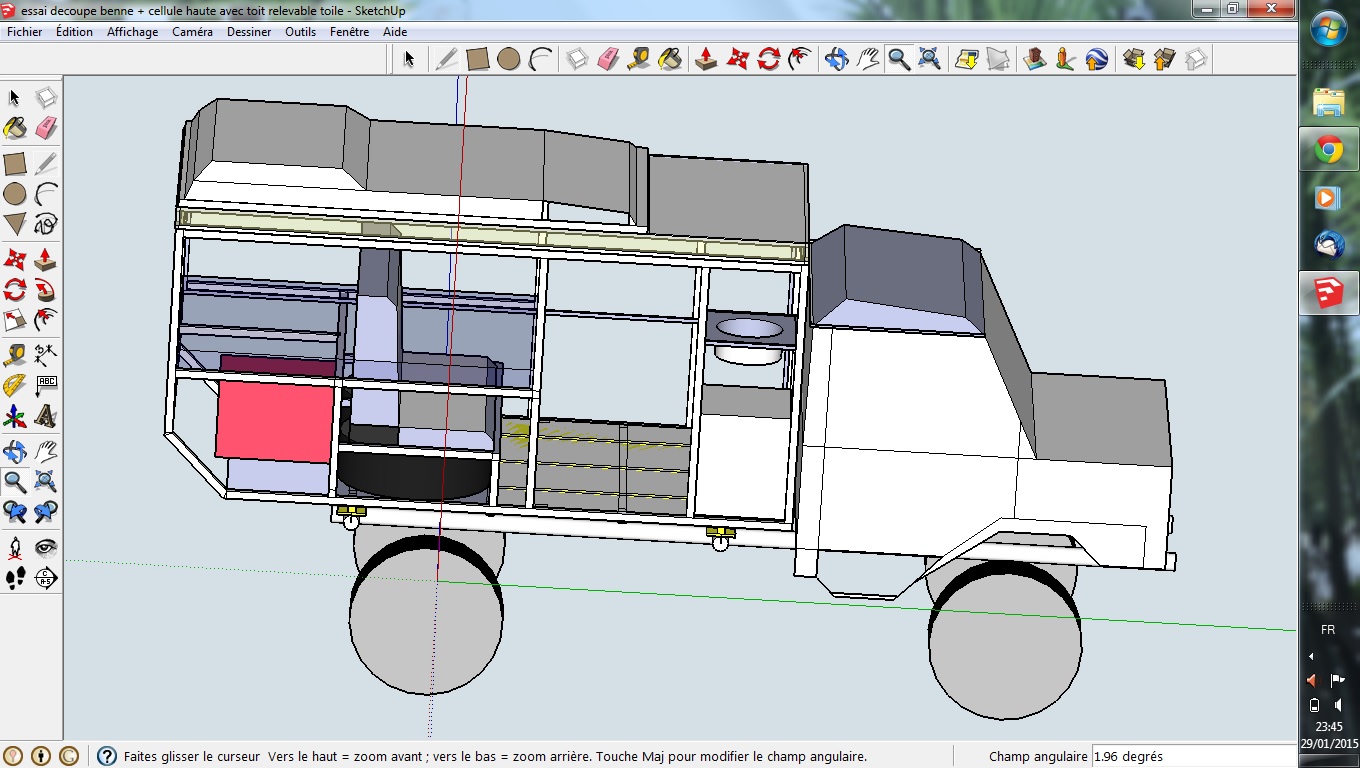Toggle the Instructor help question-mark icon
The image size is (1360, 768).
point(105,757)
